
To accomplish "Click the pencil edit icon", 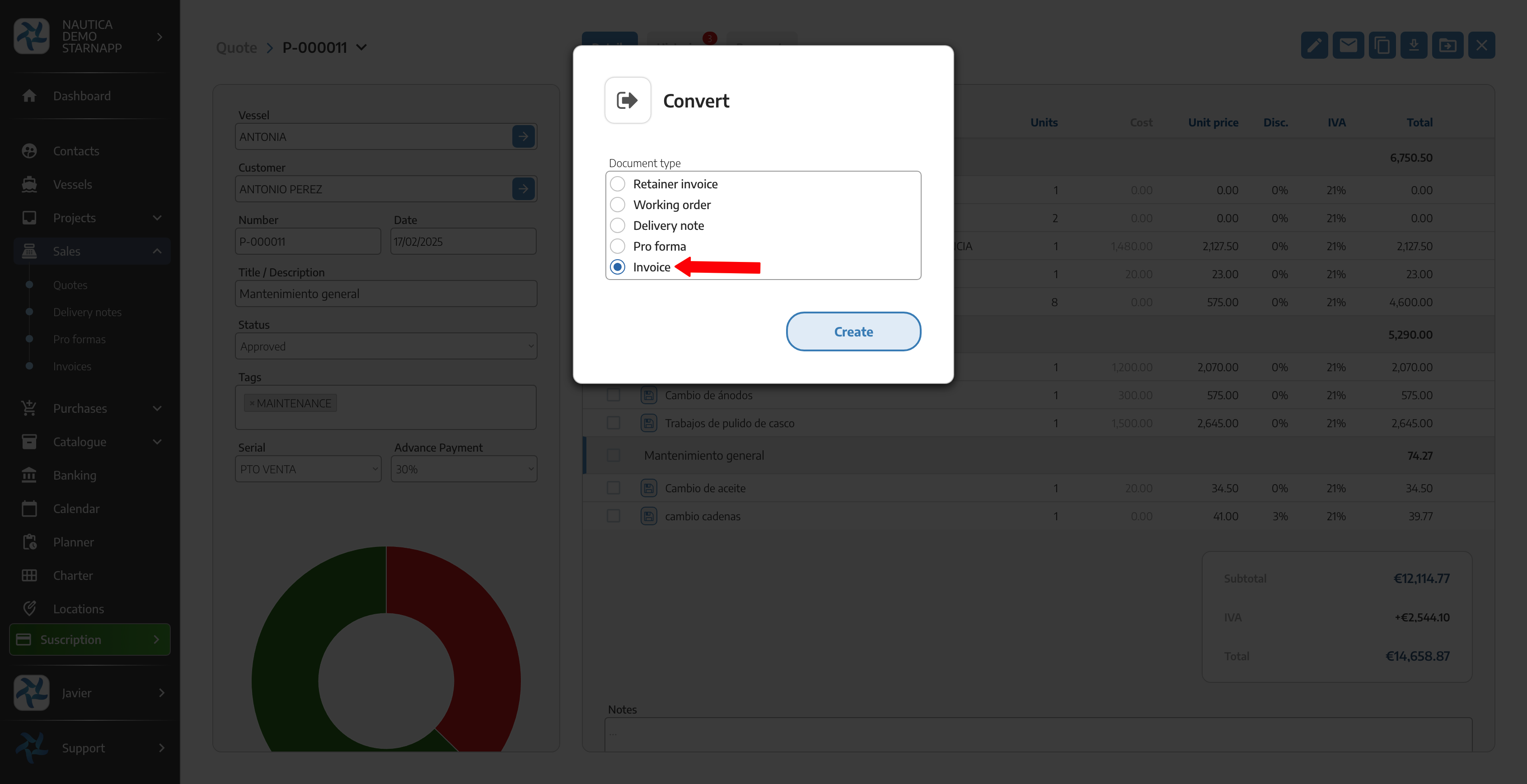I will point(1314,45).
